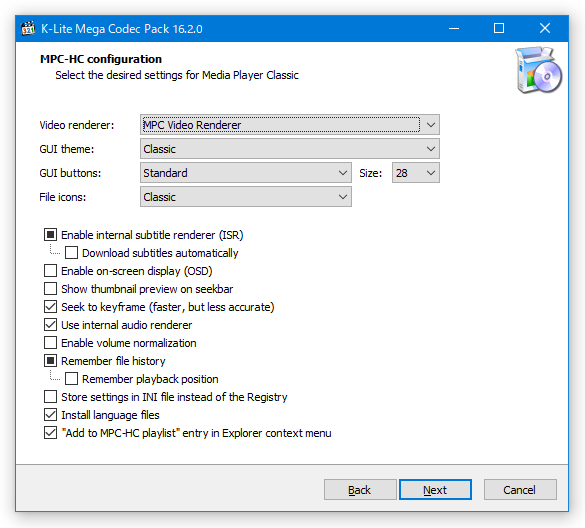The height and width of the screenshot is (528, 585).
Task: Change the button Size dropdown value
Action: [416, 173]
